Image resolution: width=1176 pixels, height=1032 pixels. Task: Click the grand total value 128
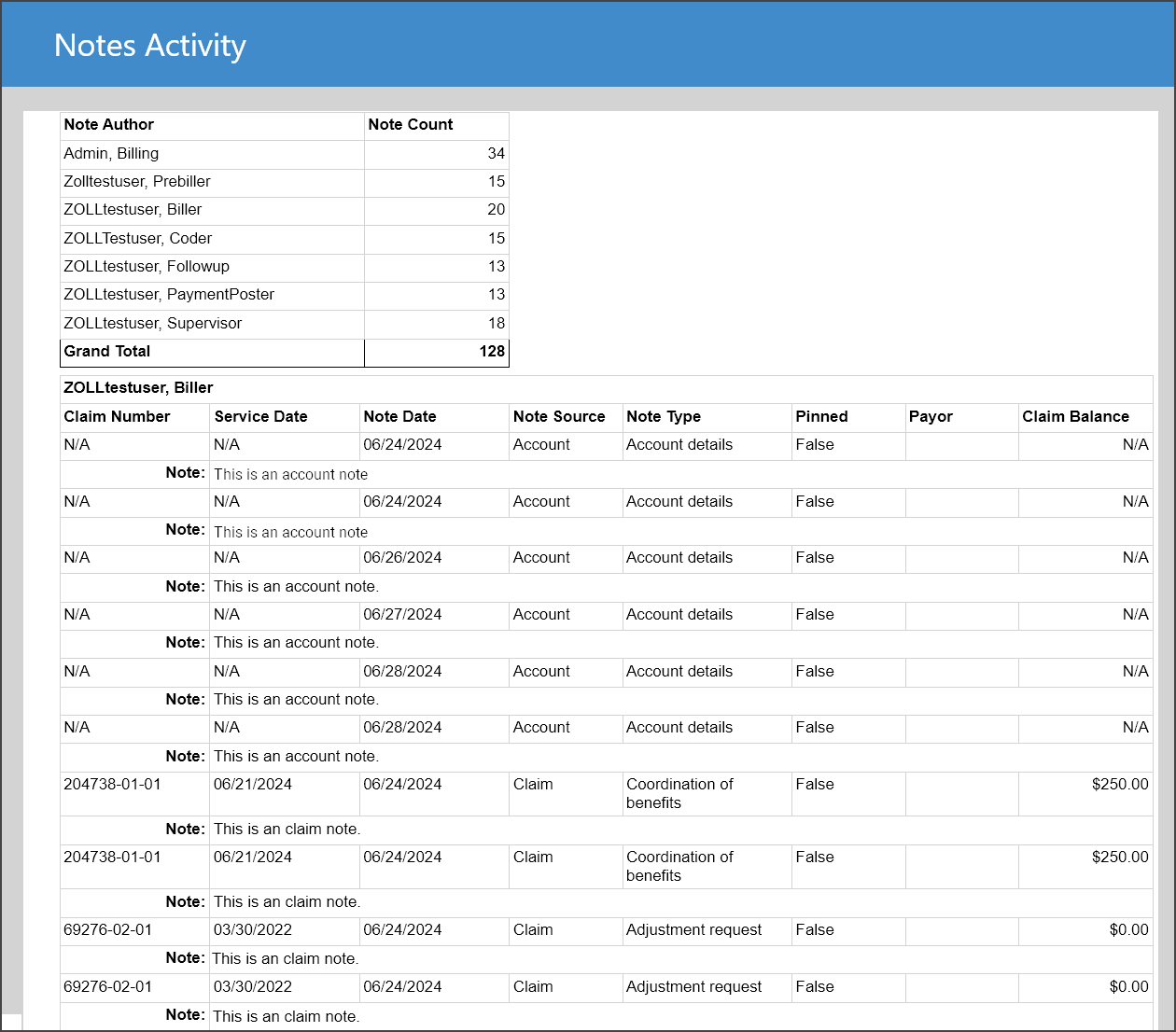[x=492, y=352]
